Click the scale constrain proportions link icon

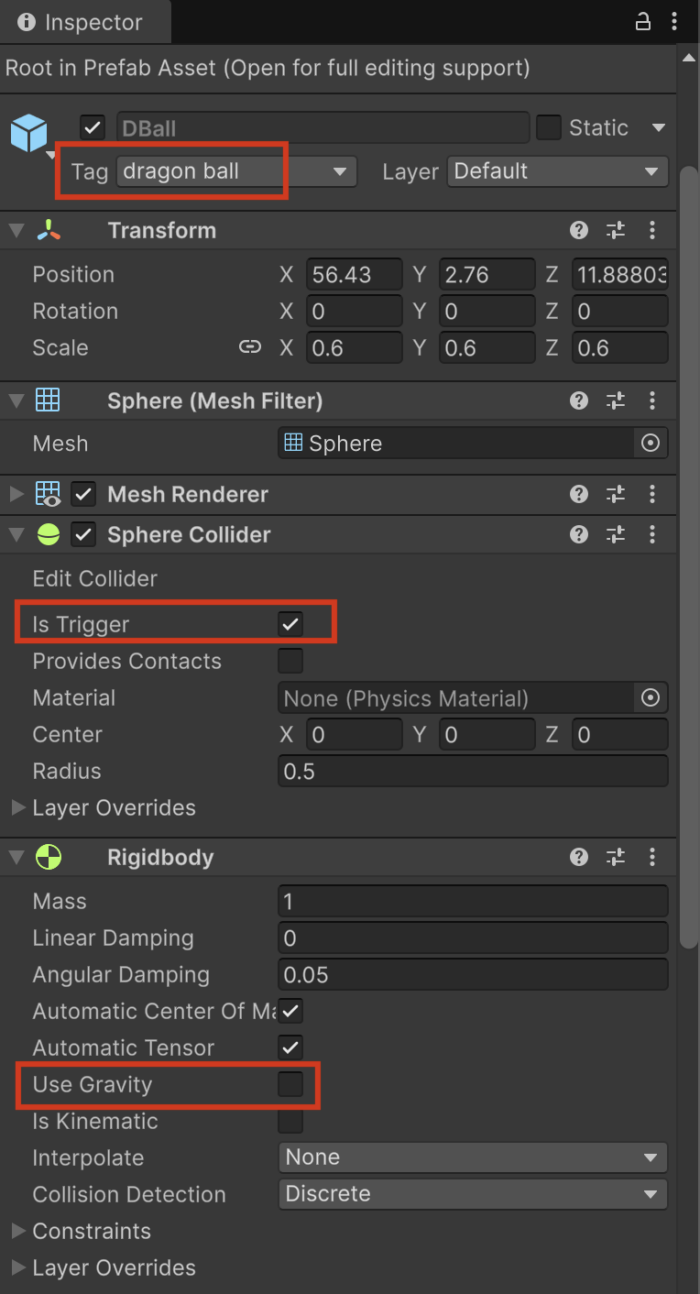point(249,348)
